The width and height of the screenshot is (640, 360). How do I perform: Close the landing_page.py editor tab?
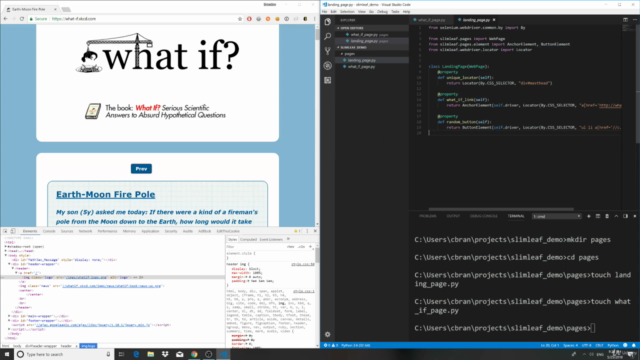(494, 20)
